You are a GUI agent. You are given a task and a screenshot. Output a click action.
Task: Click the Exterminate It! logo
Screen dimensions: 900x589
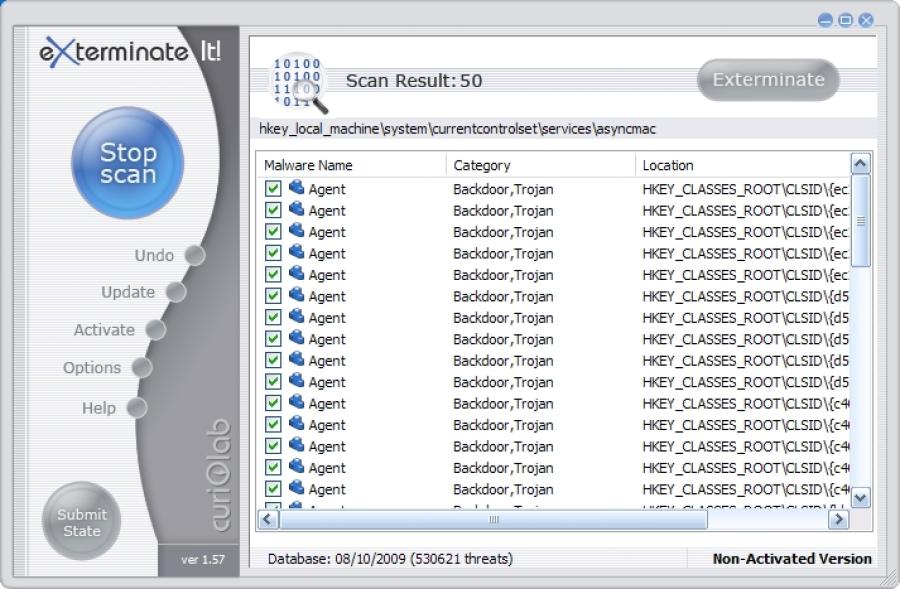(130, 52)
